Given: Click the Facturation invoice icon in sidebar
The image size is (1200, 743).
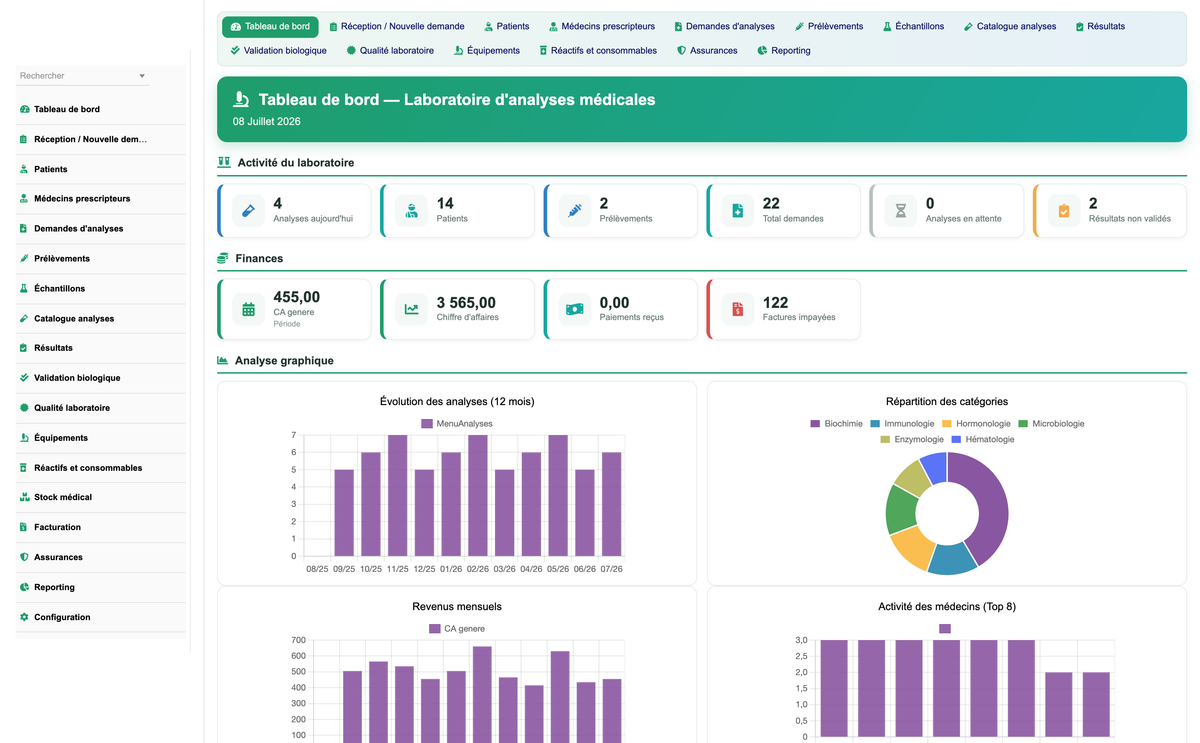Looking at the screenshot, I should (24, 527).
